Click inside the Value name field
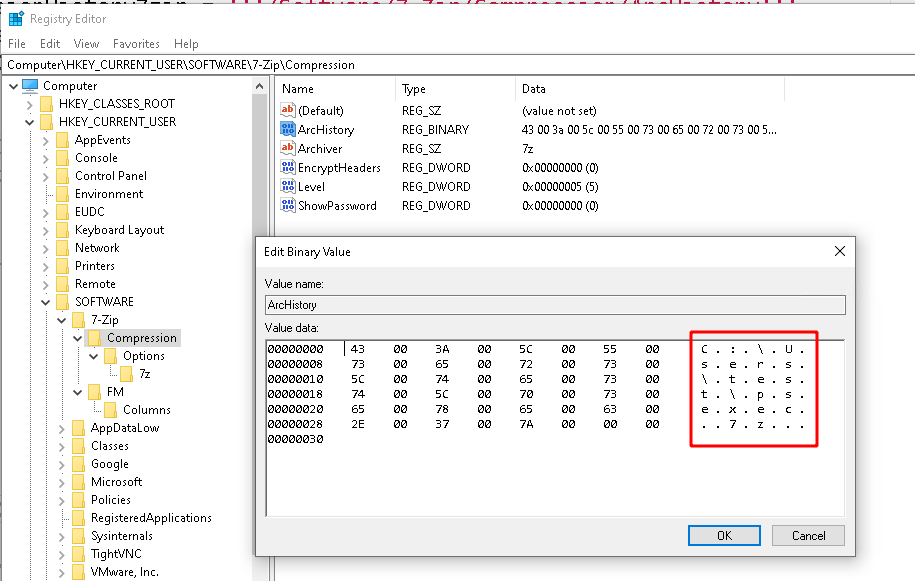The width and height of the screenshot is (915, 581). coord(553,304)
